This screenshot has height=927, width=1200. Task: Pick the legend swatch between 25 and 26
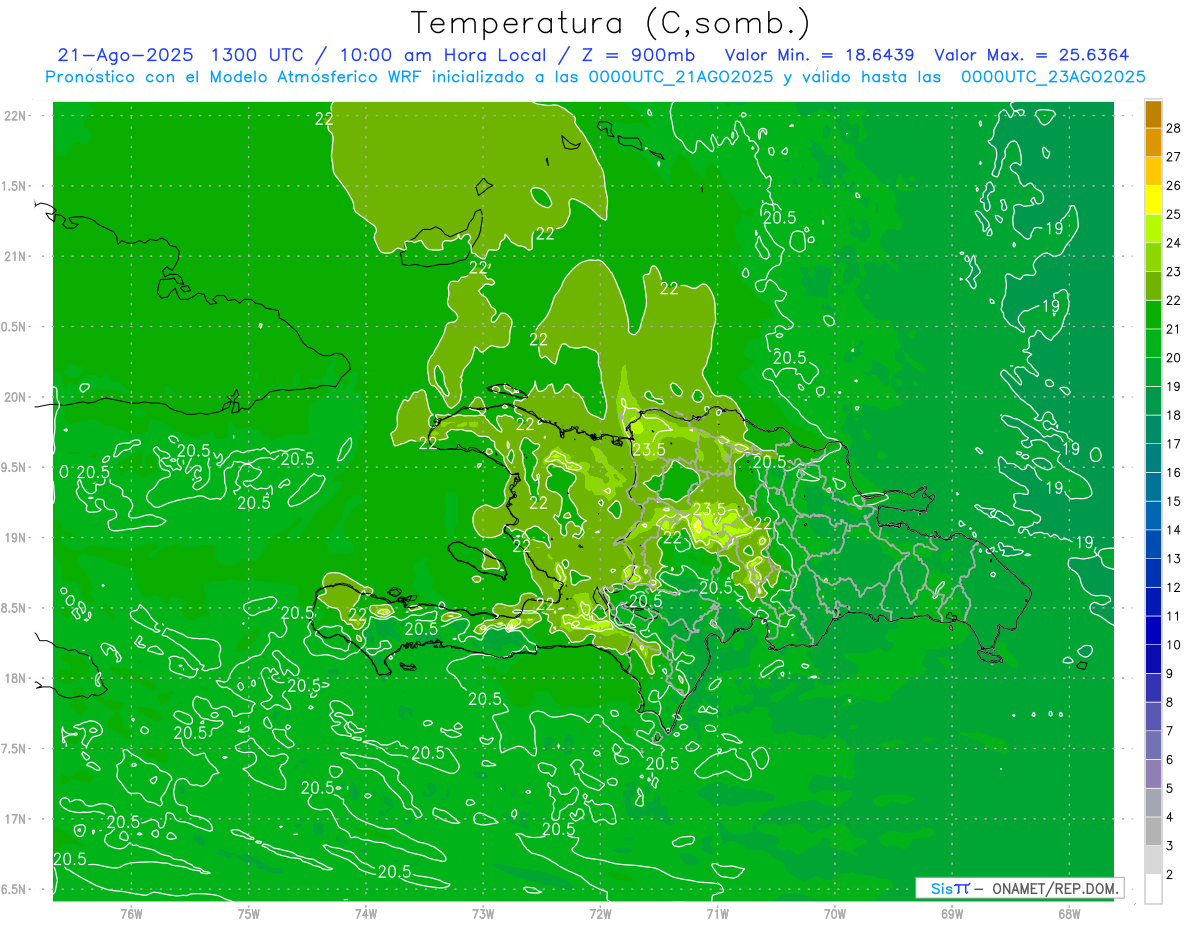point(1153,200)
